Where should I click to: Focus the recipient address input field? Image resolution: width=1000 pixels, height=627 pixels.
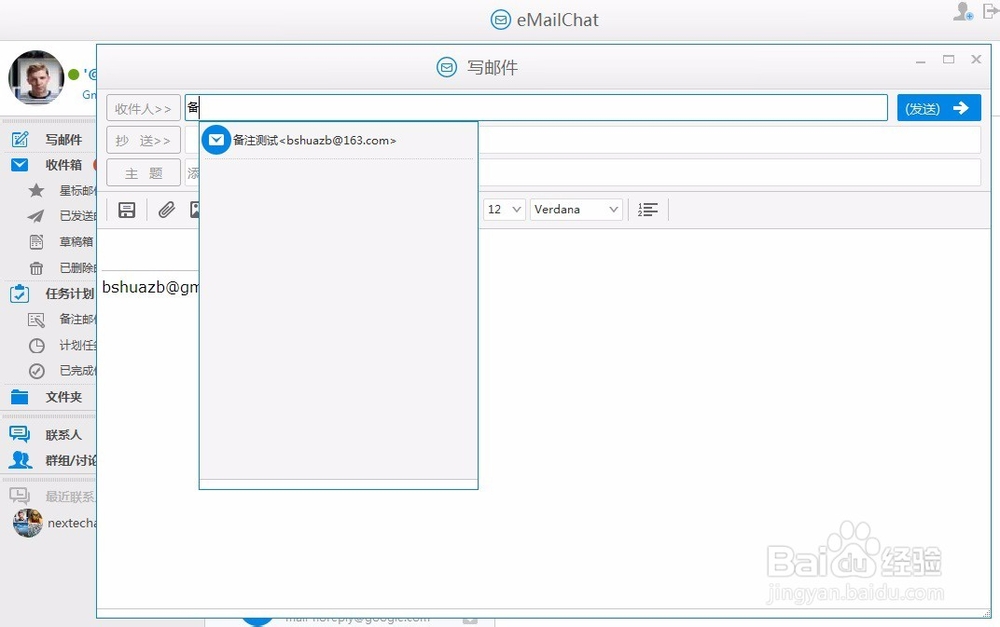536,108
